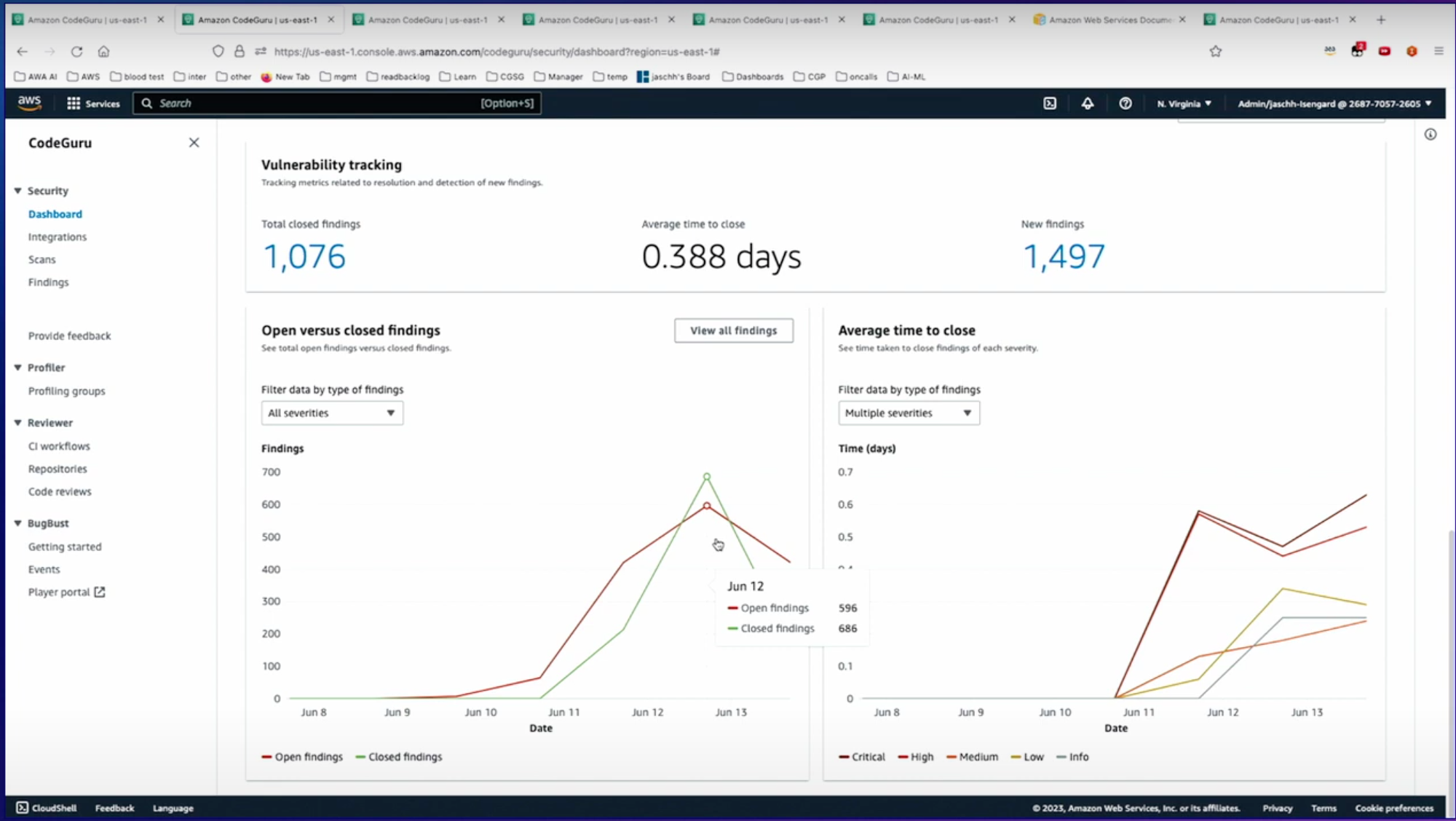Reload the page with browser refresh icon
The height and width of the screenshot is (821, 1456).
(x=76, y=52)
